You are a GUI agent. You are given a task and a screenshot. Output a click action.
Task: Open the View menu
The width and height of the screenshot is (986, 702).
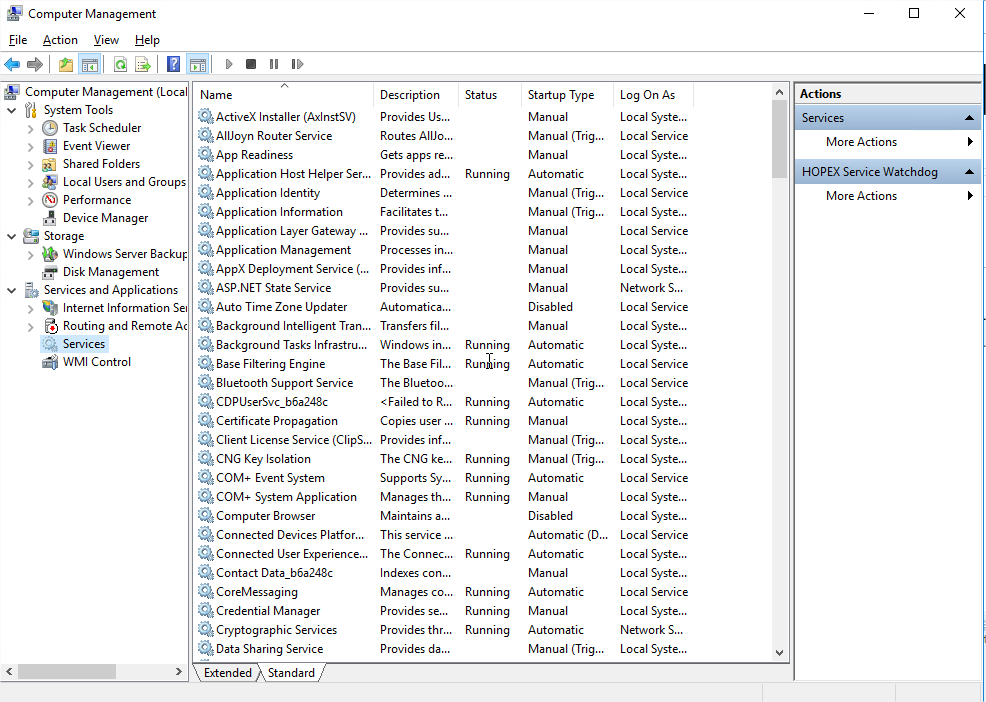click(x=106, y=40)
